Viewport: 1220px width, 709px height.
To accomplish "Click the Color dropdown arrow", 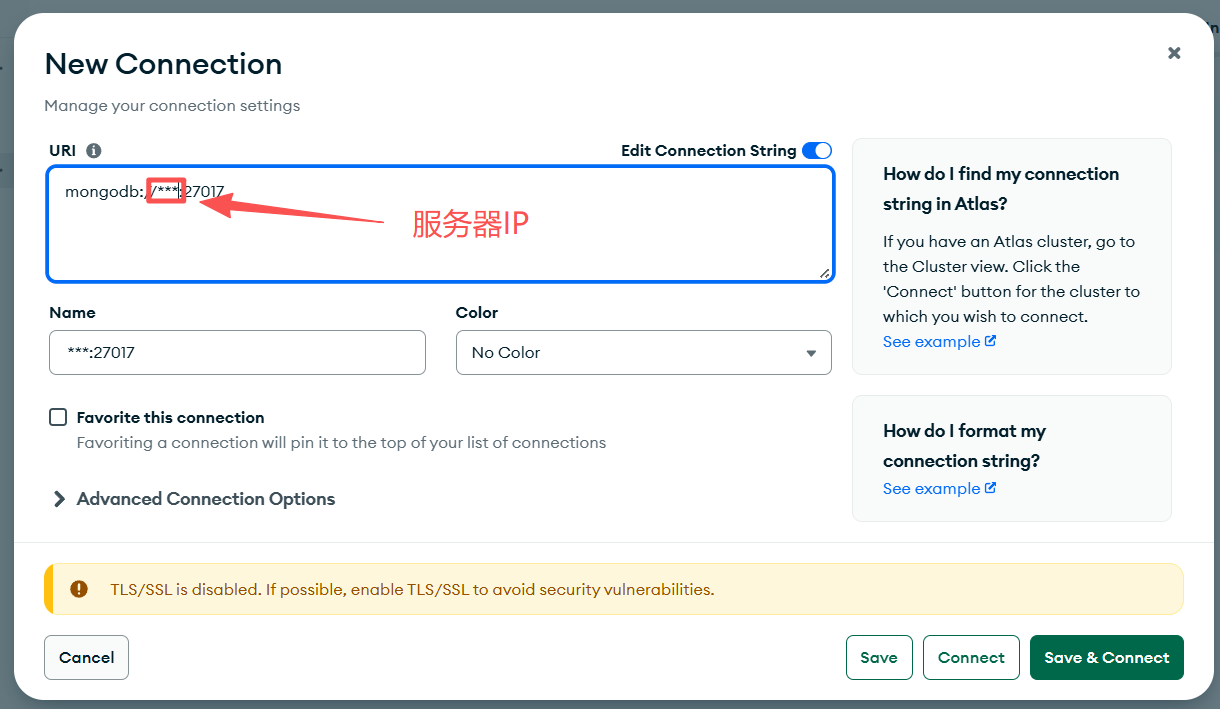I will [x=811, y=353].
